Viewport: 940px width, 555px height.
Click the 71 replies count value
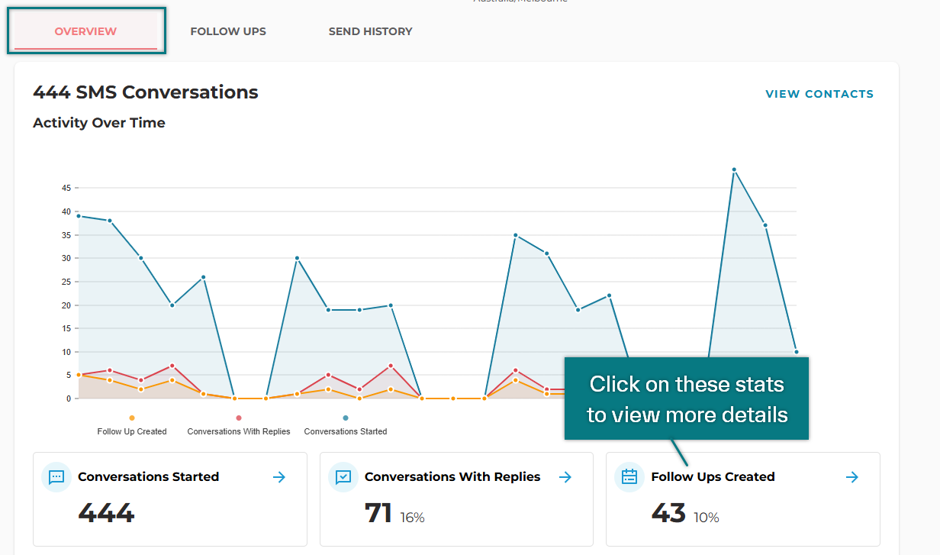click(x=378, y=513)
